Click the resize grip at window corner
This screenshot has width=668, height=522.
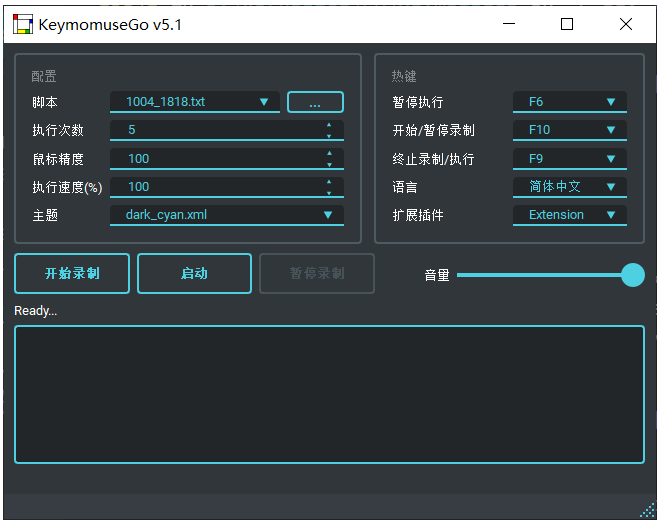pyautogui.click(x=648, y=510)
